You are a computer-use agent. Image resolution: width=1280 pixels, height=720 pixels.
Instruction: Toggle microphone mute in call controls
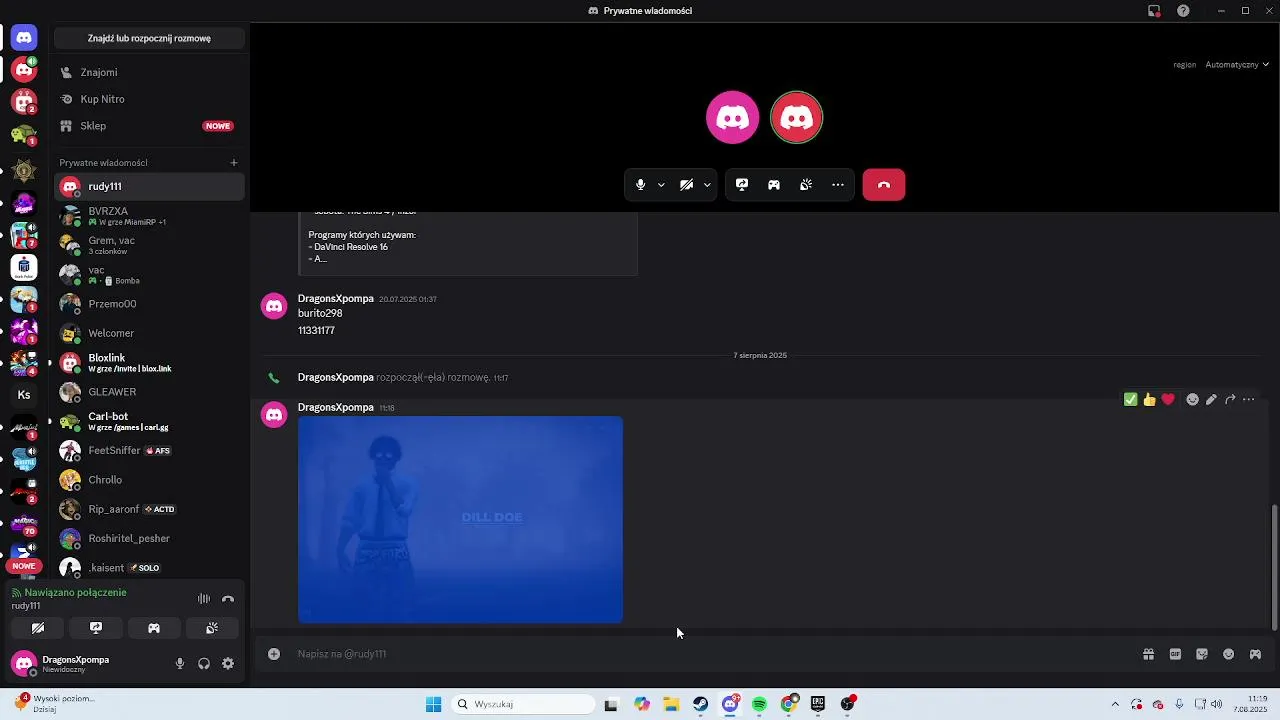click(641, 185)
